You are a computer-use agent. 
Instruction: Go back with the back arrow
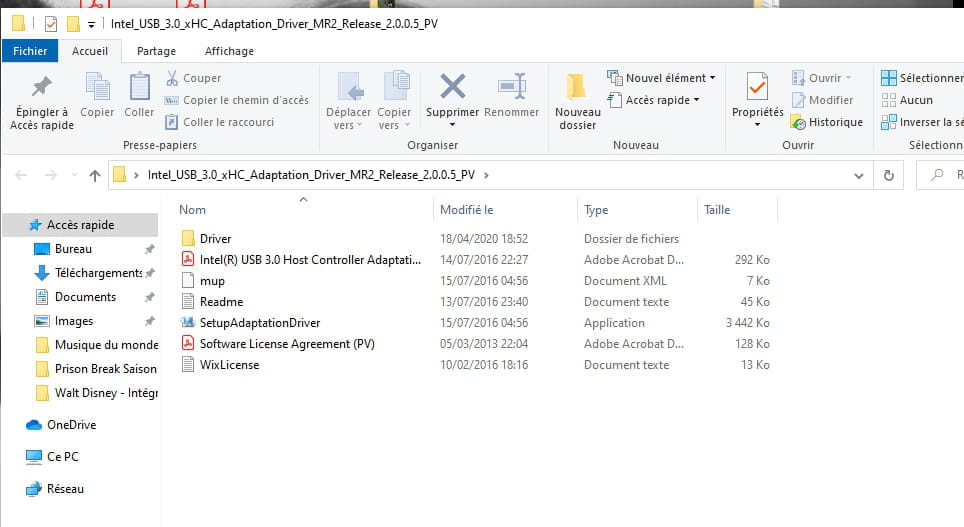[21, 175]
